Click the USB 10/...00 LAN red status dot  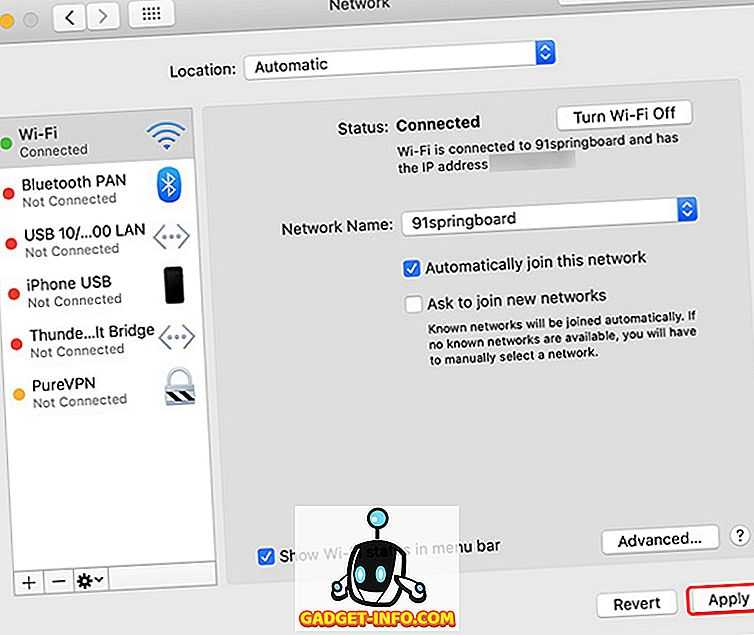(11, 244)
